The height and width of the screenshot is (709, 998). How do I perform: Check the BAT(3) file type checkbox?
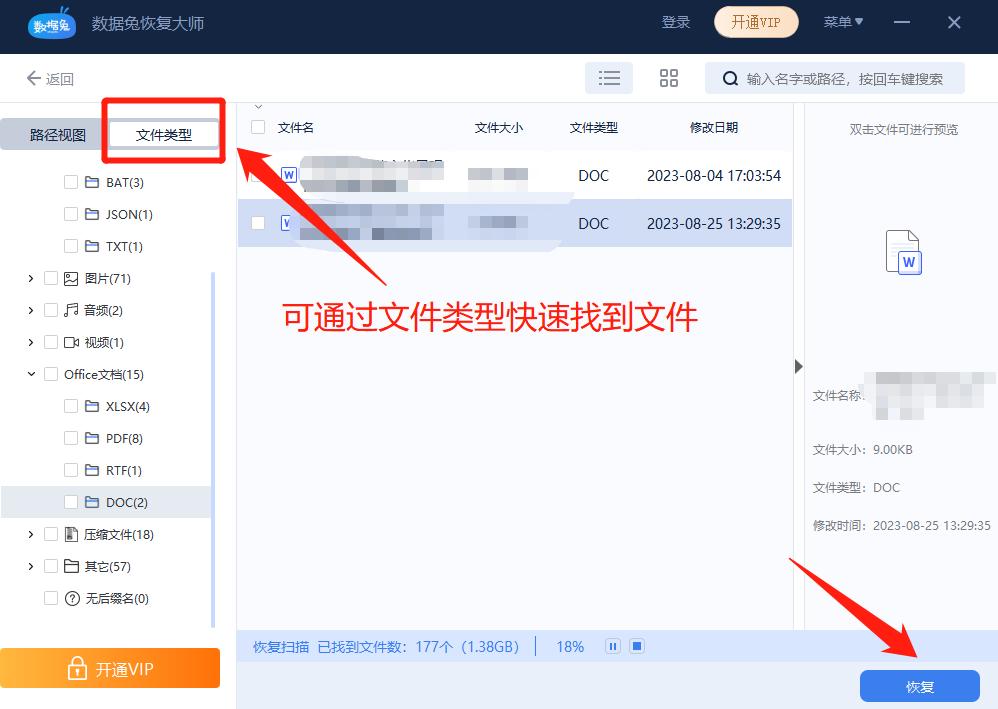(x=70, y=182)
